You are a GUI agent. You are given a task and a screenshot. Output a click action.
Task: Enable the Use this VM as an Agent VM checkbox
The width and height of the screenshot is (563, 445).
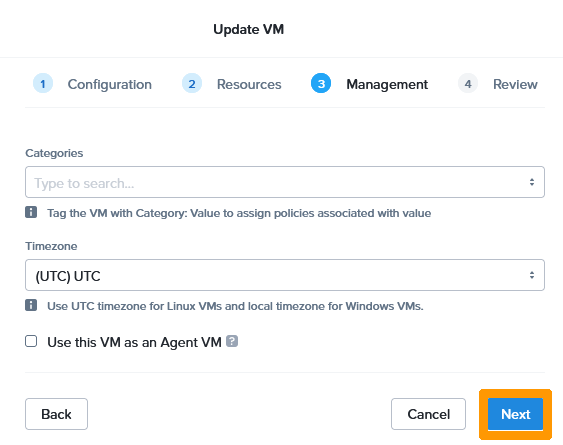pos(31,341)
